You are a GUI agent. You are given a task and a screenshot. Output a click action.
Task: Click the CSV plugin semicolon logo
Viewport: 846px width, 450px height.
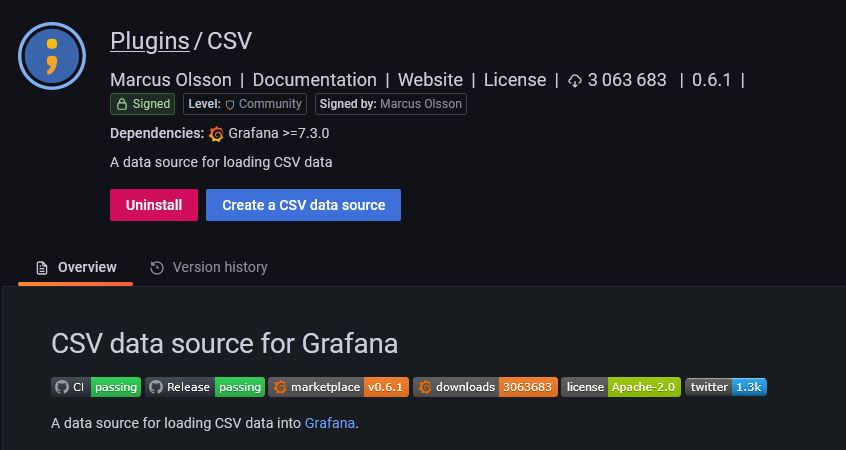pyautogui.click(x=52, y=56)
